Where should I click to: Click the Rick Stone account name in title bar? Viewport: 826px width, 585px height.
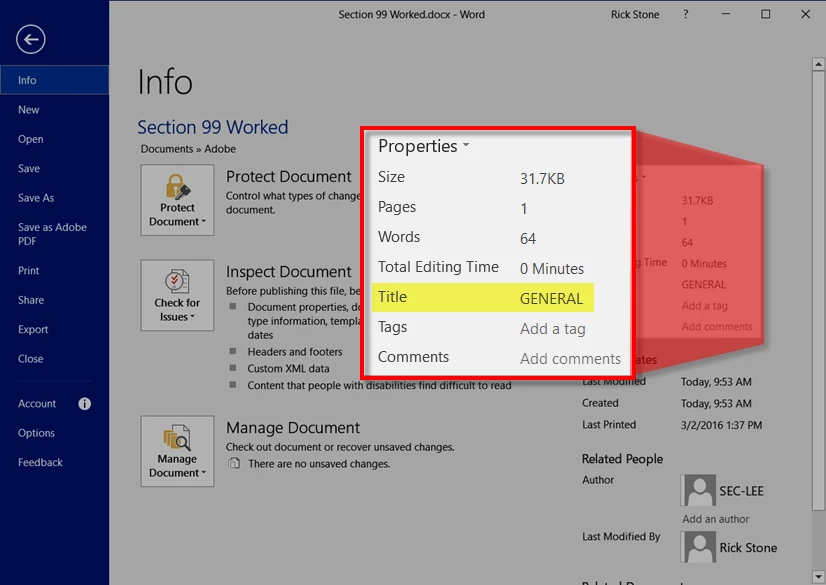(635, 15)
